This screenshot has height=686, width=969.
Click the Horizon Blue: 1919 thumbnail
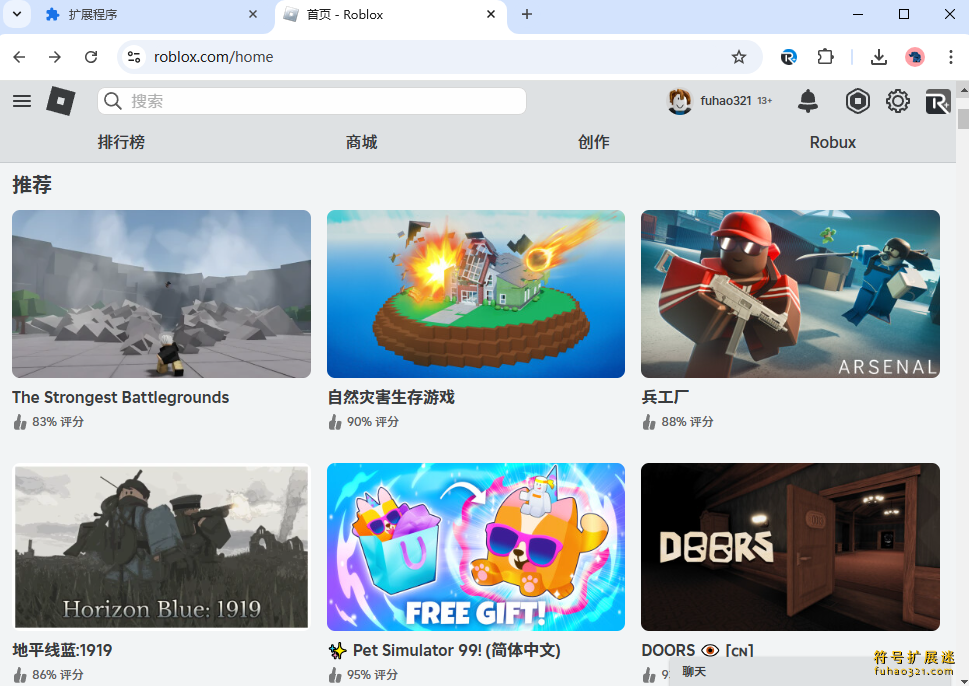161,547
